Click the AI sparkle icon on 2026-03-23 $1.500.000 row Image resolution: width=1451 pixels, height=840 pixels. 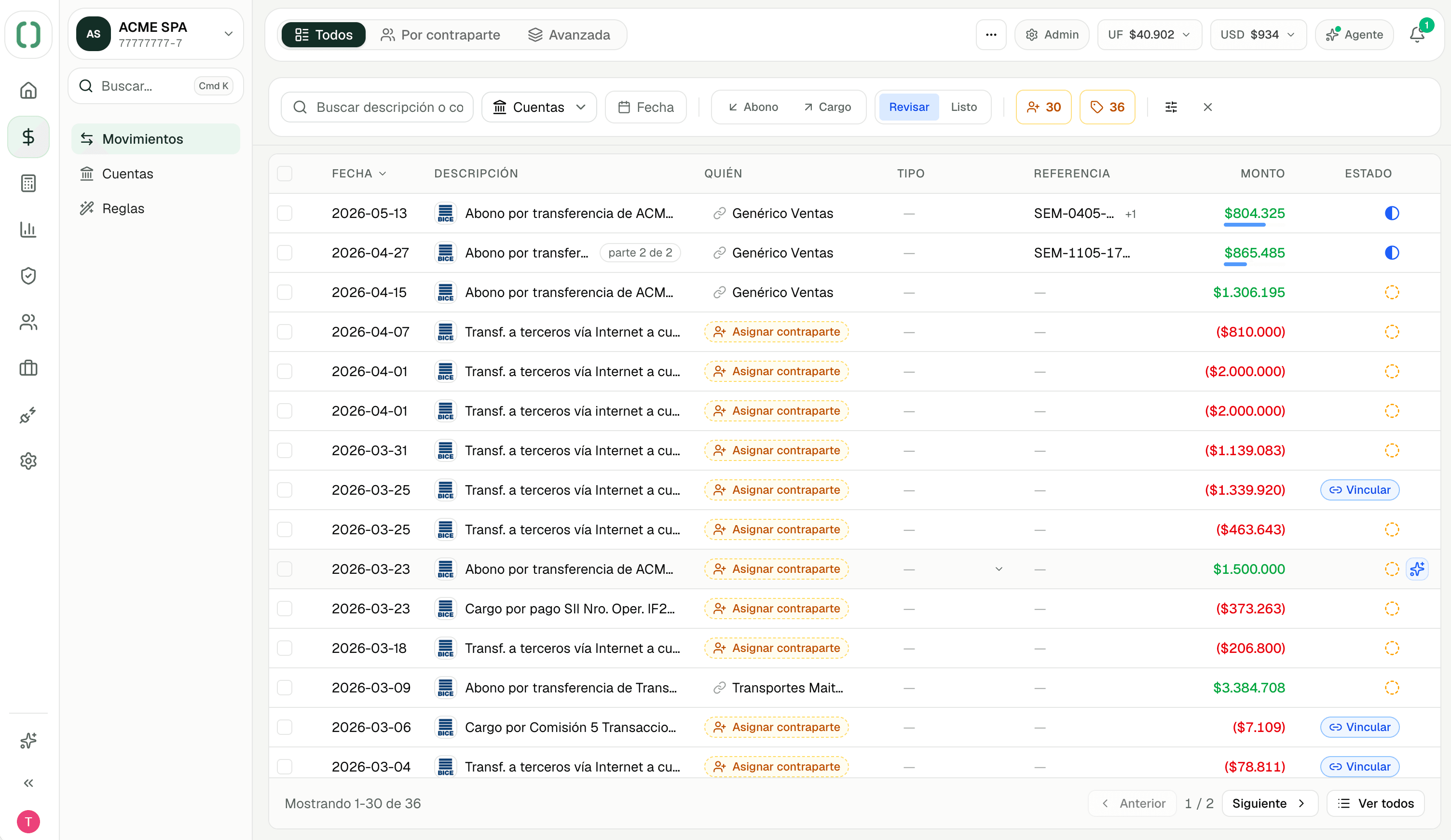(1417, 569)
